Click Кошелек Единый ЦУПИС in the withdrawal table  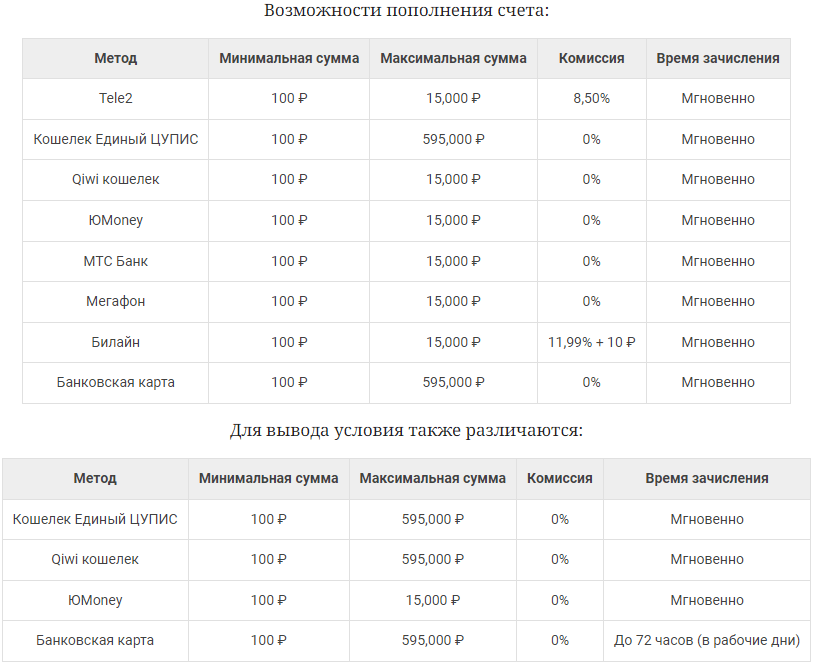(95, 519)
